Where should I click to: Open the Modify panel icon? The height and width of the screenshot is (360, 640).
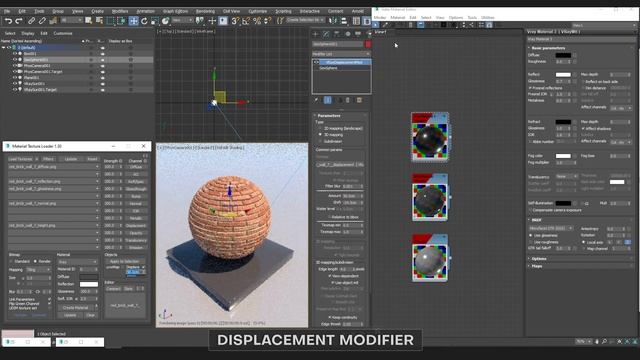pyautogui.click(x=326, y=34)
